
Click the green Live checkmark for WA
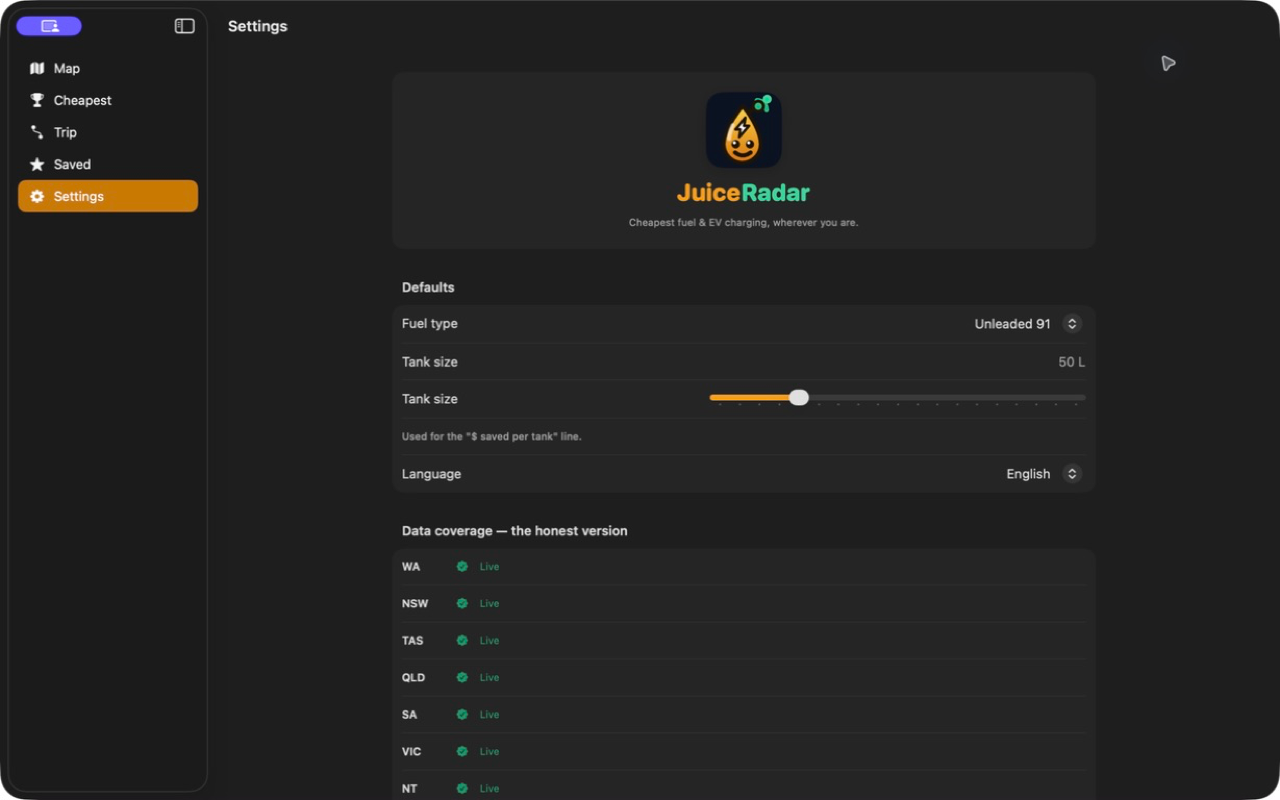point(462,567)
